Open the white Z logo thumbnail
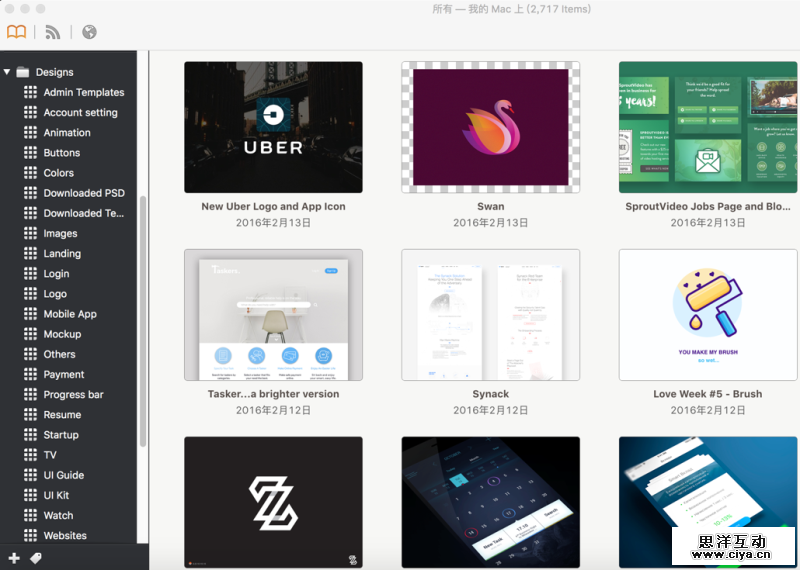The image size is (800, 570). [x=273, y=502]
